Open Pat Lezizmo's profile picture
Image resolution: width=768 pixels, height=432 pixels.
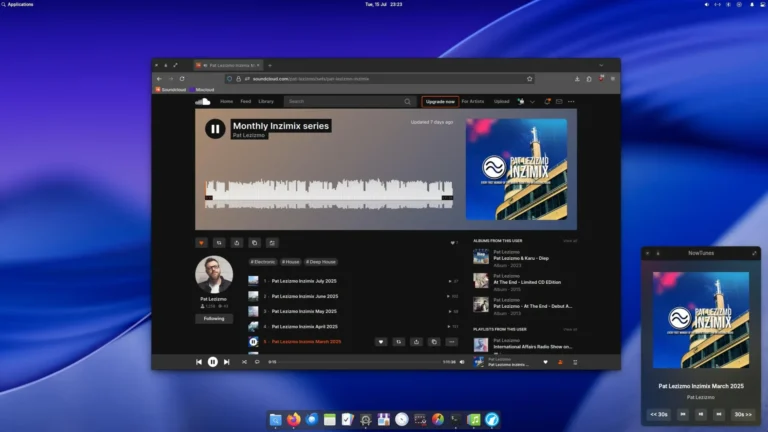point(214,274)
